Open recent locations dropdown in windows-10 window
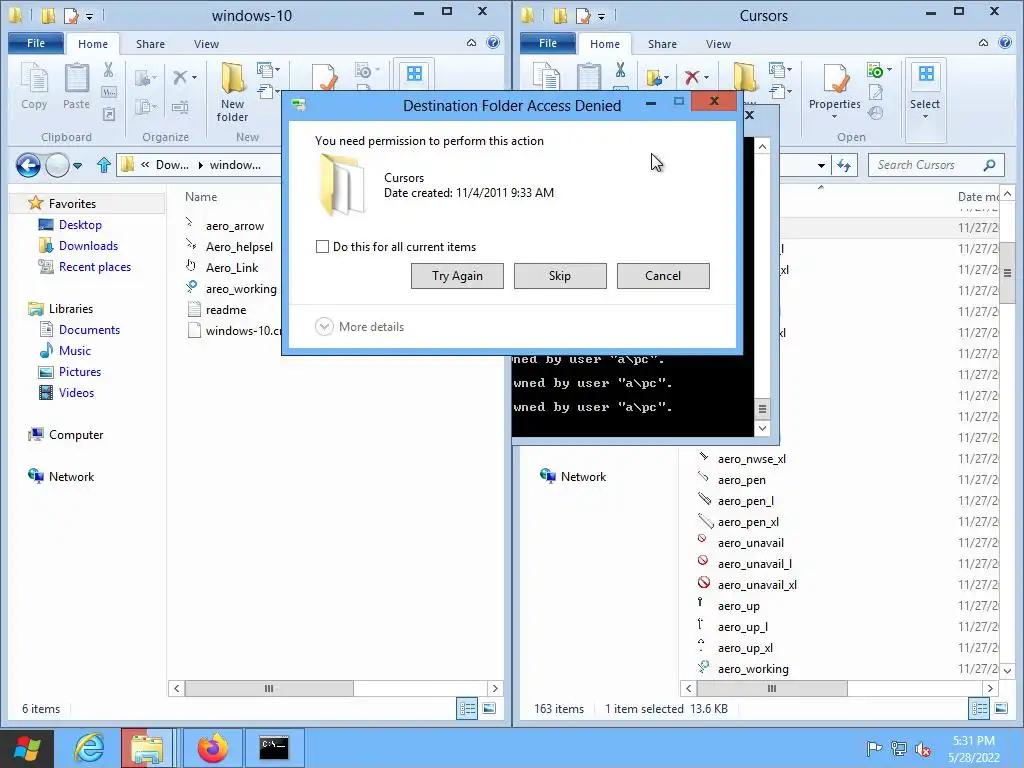 coord(78,166)
